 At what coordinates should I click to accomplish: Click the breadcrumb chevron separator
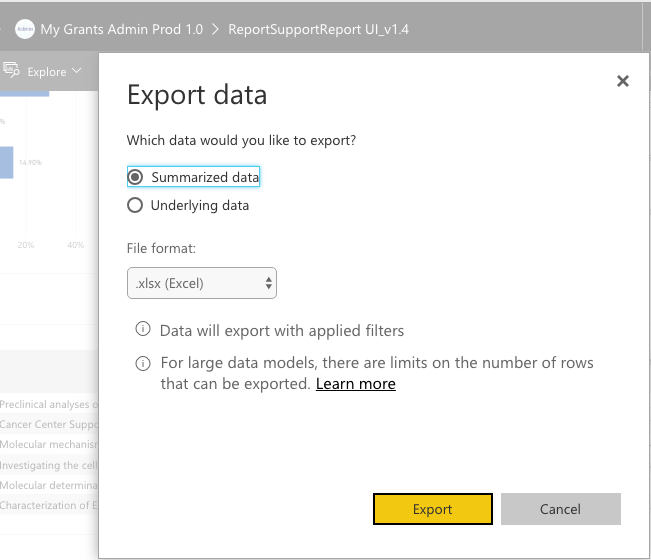215,29
